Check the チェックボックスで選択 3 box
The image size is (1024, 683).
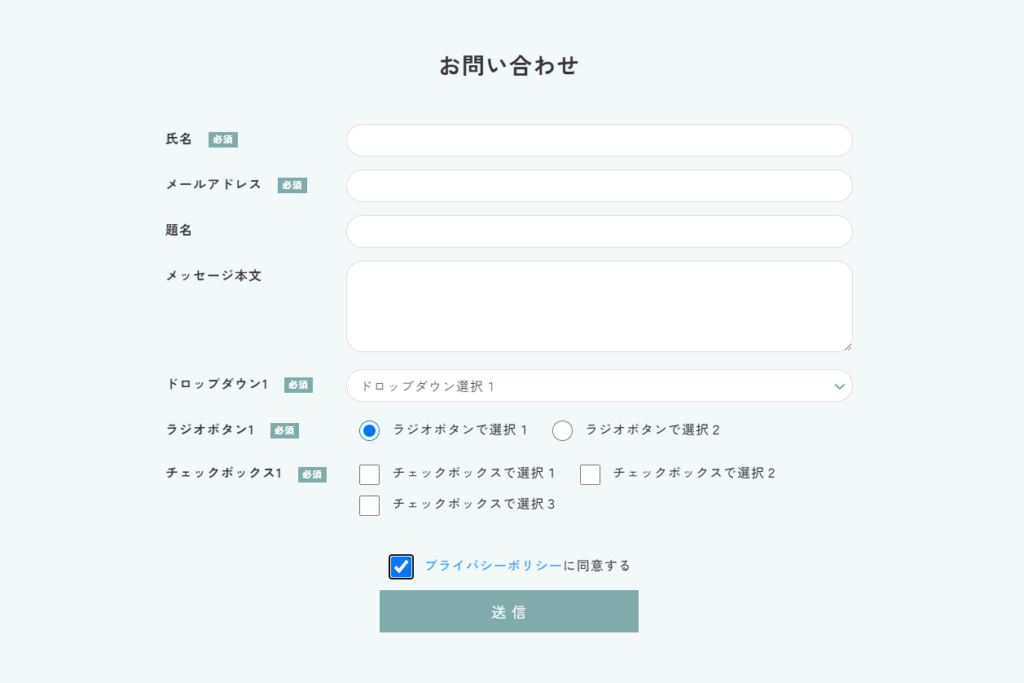pos(370,505)
